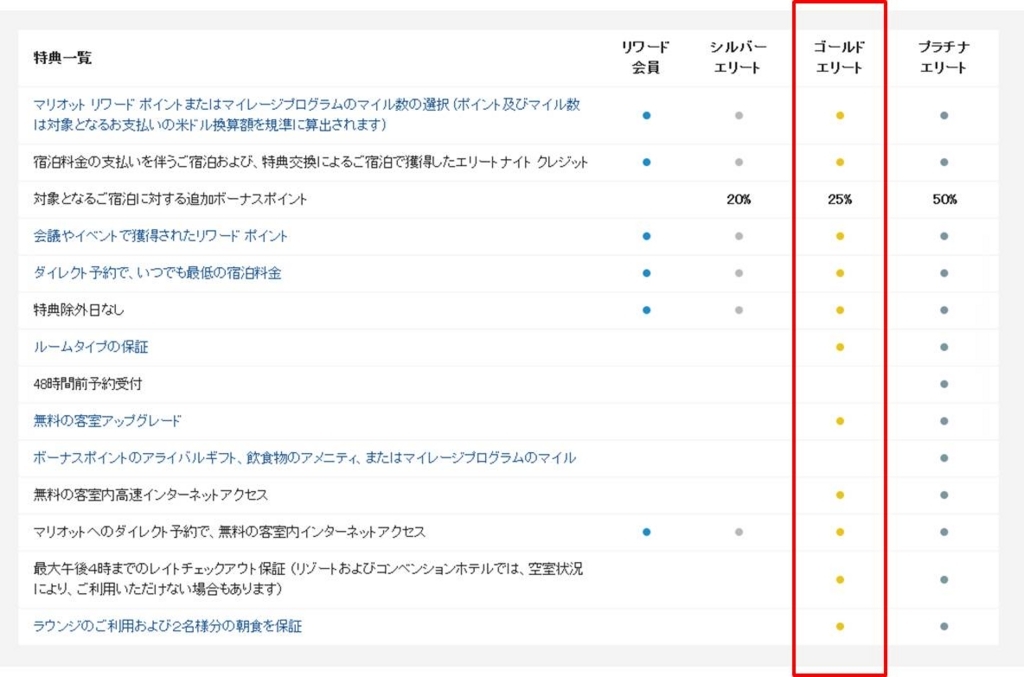This screenshot has width=1024, height=677.
Task: Open the 会議やイベントで獲得されたリワード ポイント link
Action: point(160,236)
